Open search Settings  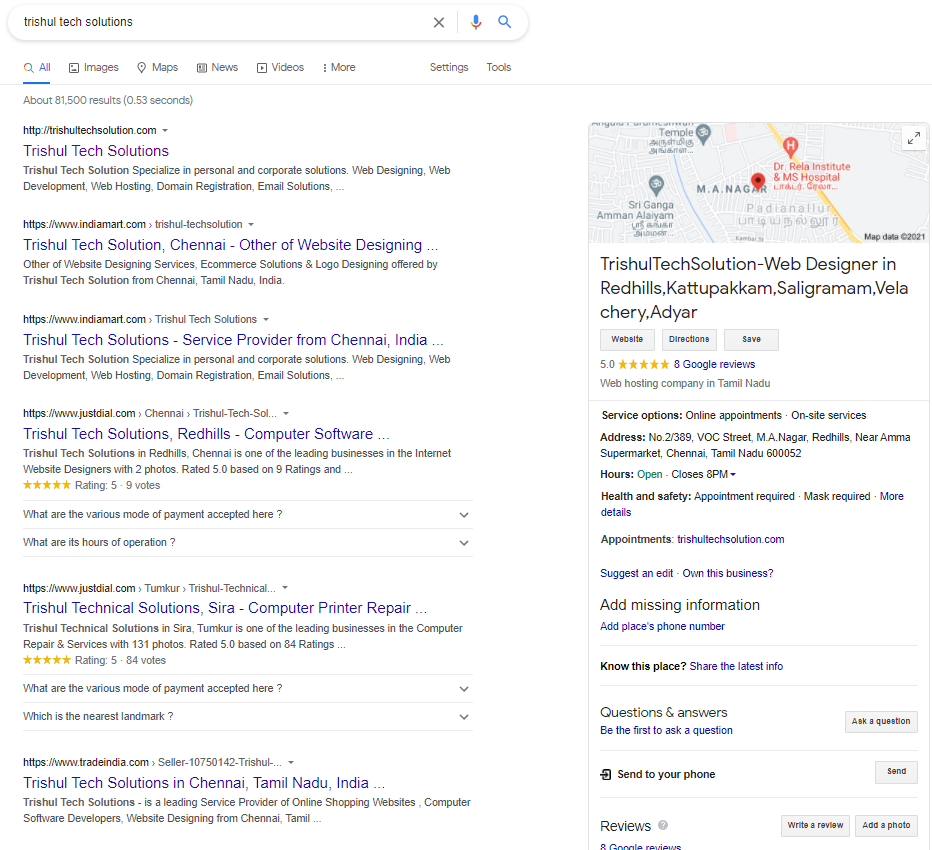click(x=449, y=68)
